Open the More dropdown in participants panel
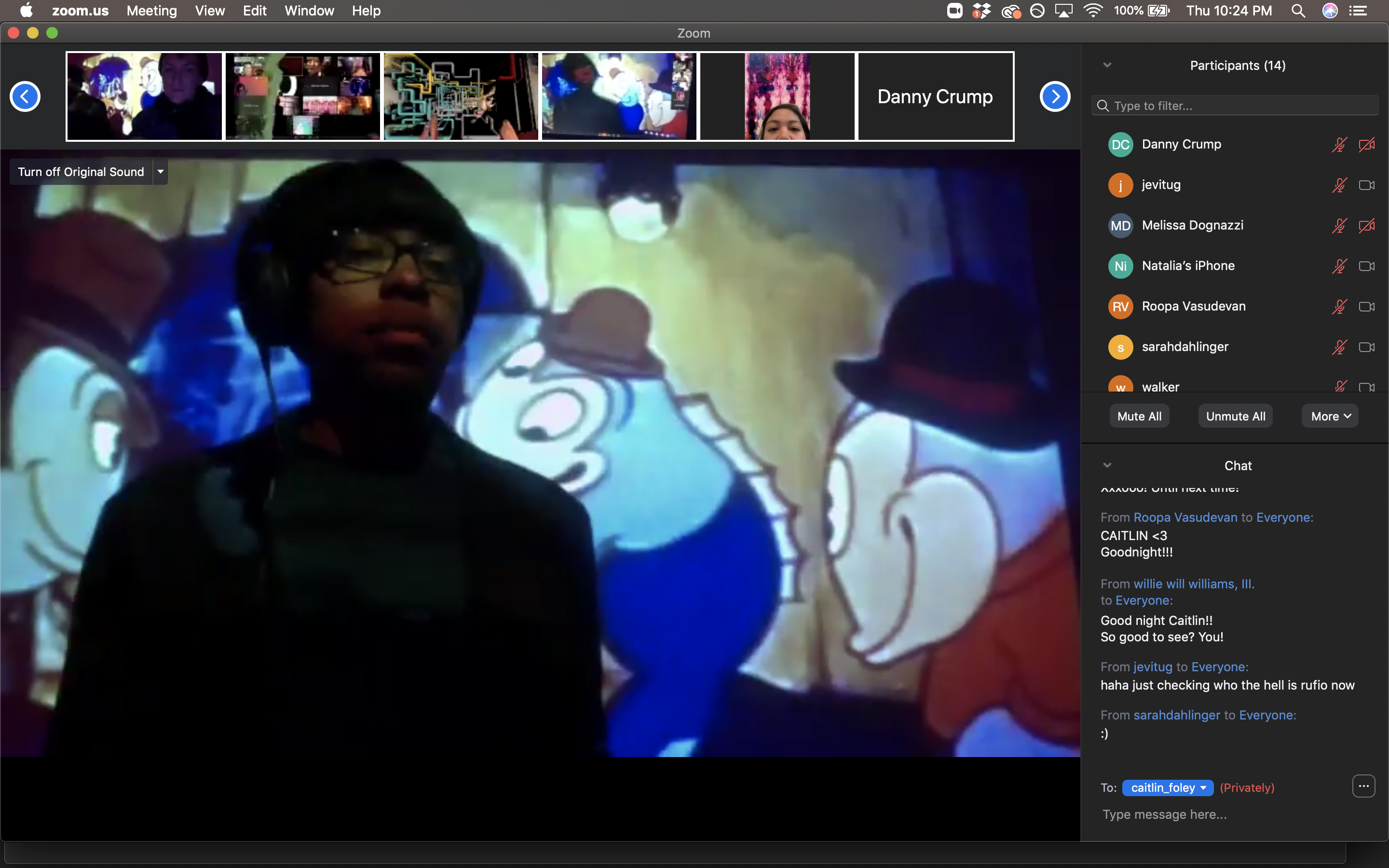 pyautogui.click(x=1330, y=416)
